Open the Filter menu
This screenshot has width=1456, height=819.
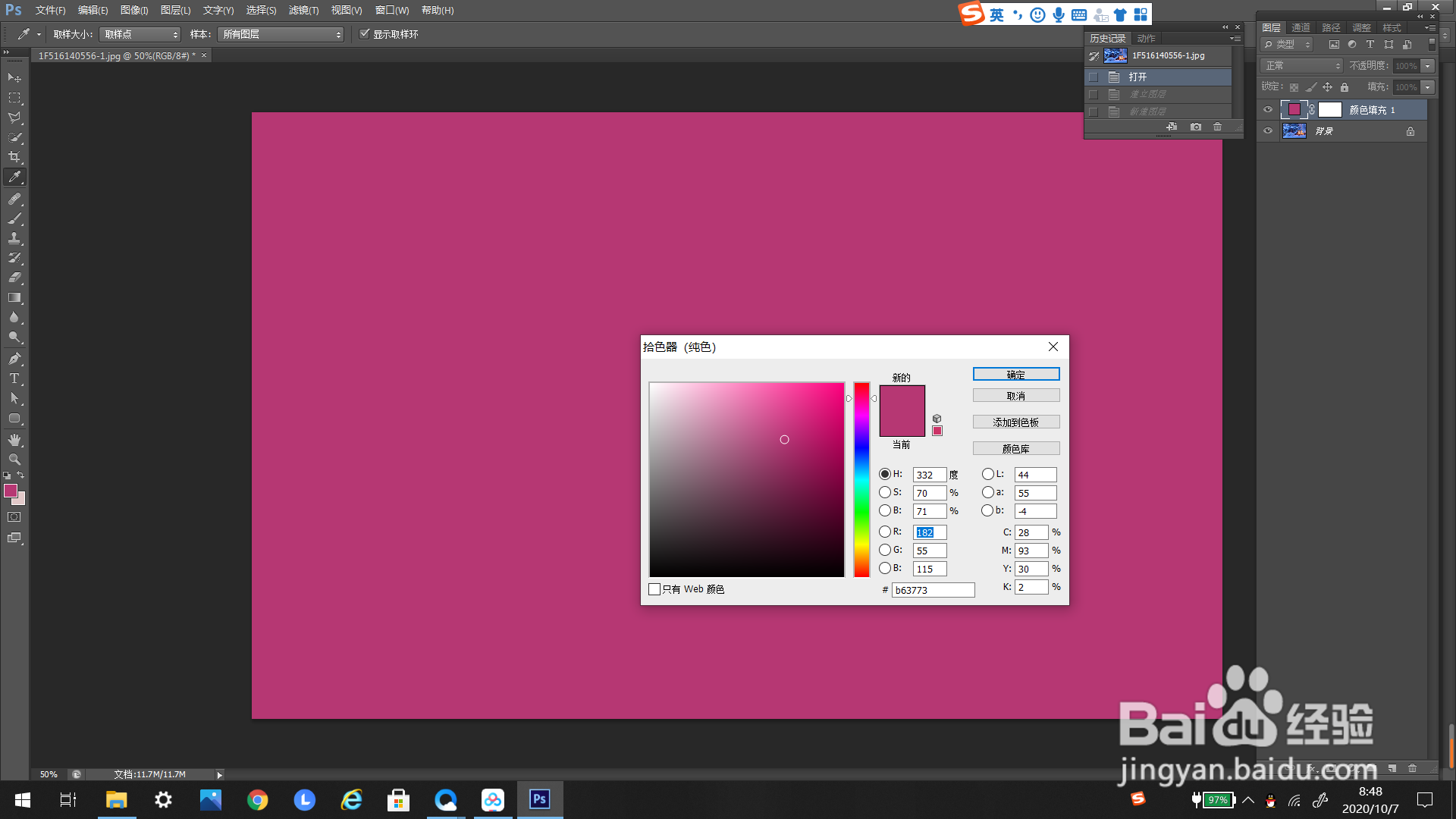pyautogui.click(x=303, y=11)
